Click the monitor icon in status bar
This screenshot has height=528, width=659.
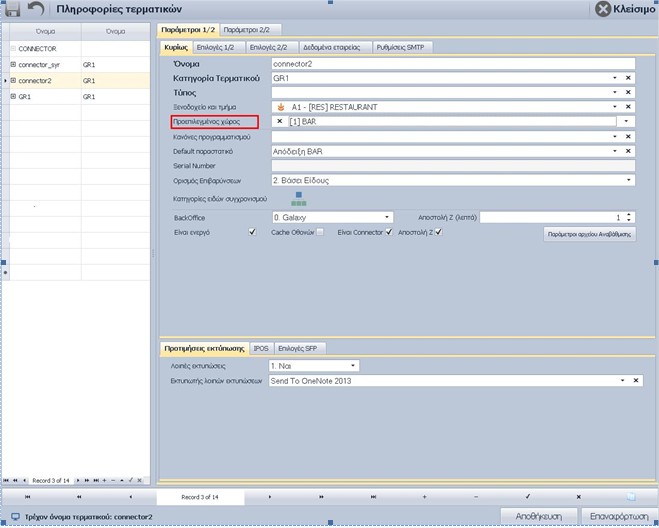(16, 517)
